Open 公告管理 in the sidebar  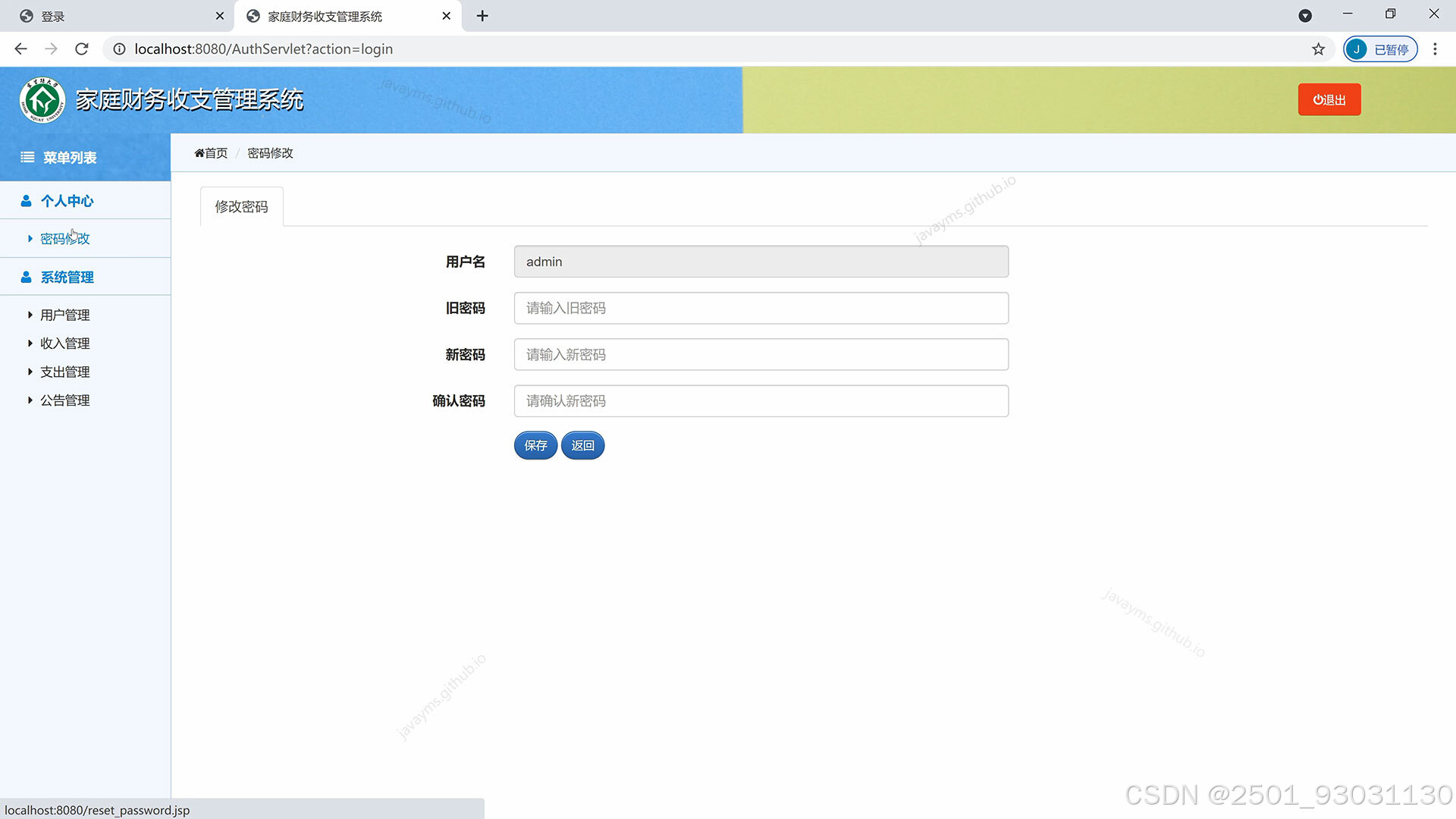[64, 400]
